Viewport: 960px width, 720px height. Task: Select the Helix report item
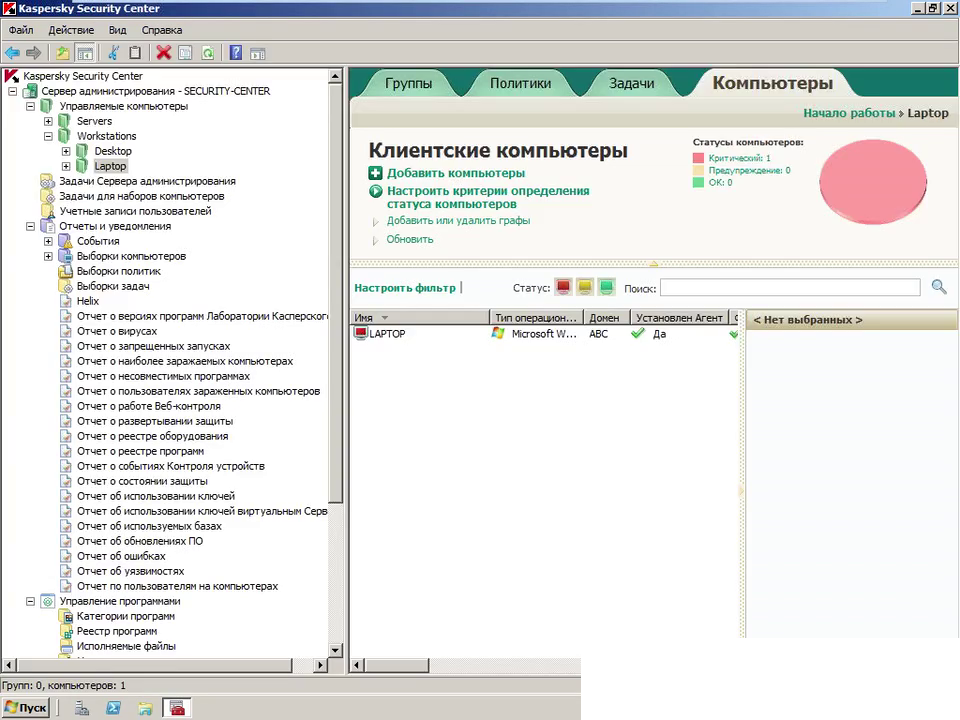pyautogui.click(x=88, y=301)
